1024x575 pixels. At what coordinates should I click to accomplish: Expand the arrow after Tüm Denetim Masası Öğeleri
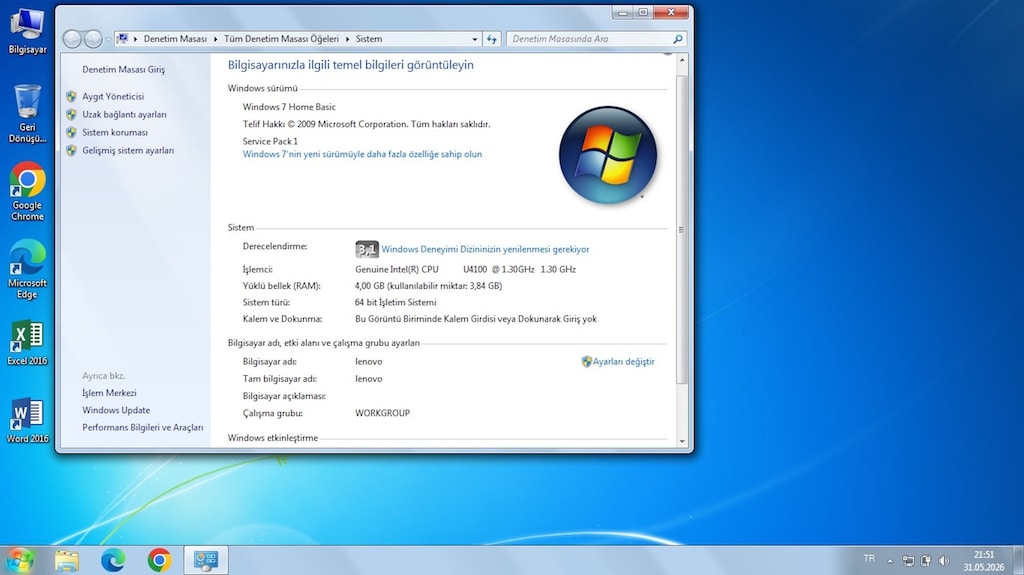click(347, 39)
